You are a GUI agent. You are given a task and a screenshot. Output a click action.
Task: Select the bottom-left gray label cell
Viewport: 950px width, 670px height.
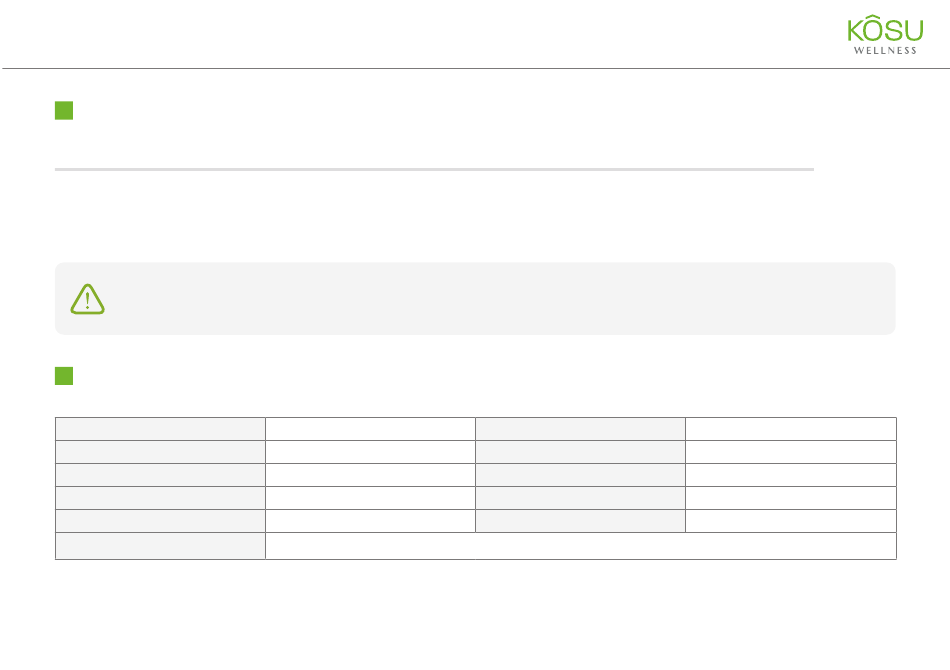point(161,546)
